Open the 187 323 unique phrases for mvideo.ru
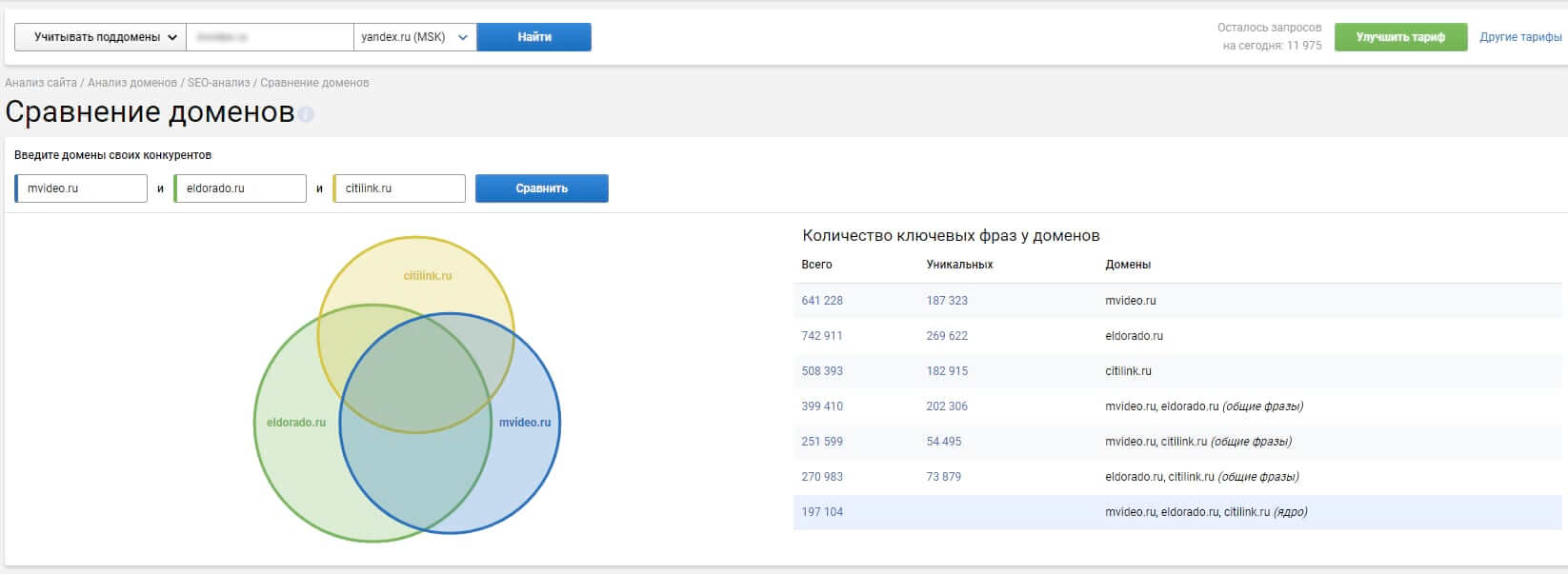Viewport: 1568px width, 574px height. click(947, 301)
